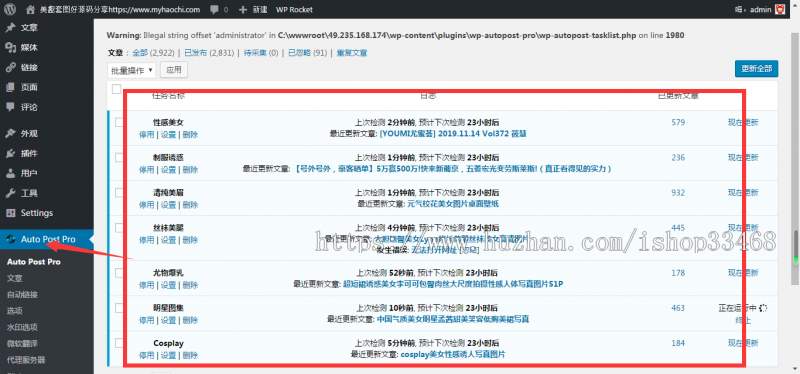This screenshot has height=374, width=800.
Task: Click updated count 579 for 性感美女
Action: click(678, 122)
